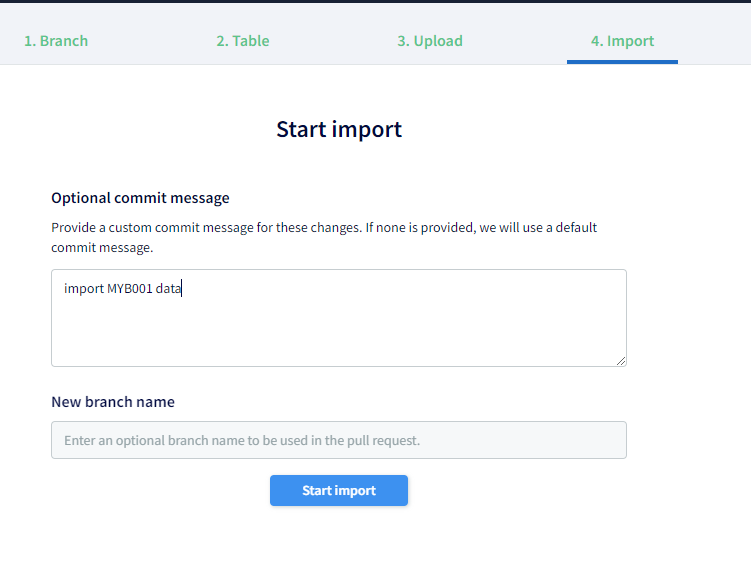751x564 pixels.
Task: Place cursor after "data" in commit message
Action: [182, 290]
